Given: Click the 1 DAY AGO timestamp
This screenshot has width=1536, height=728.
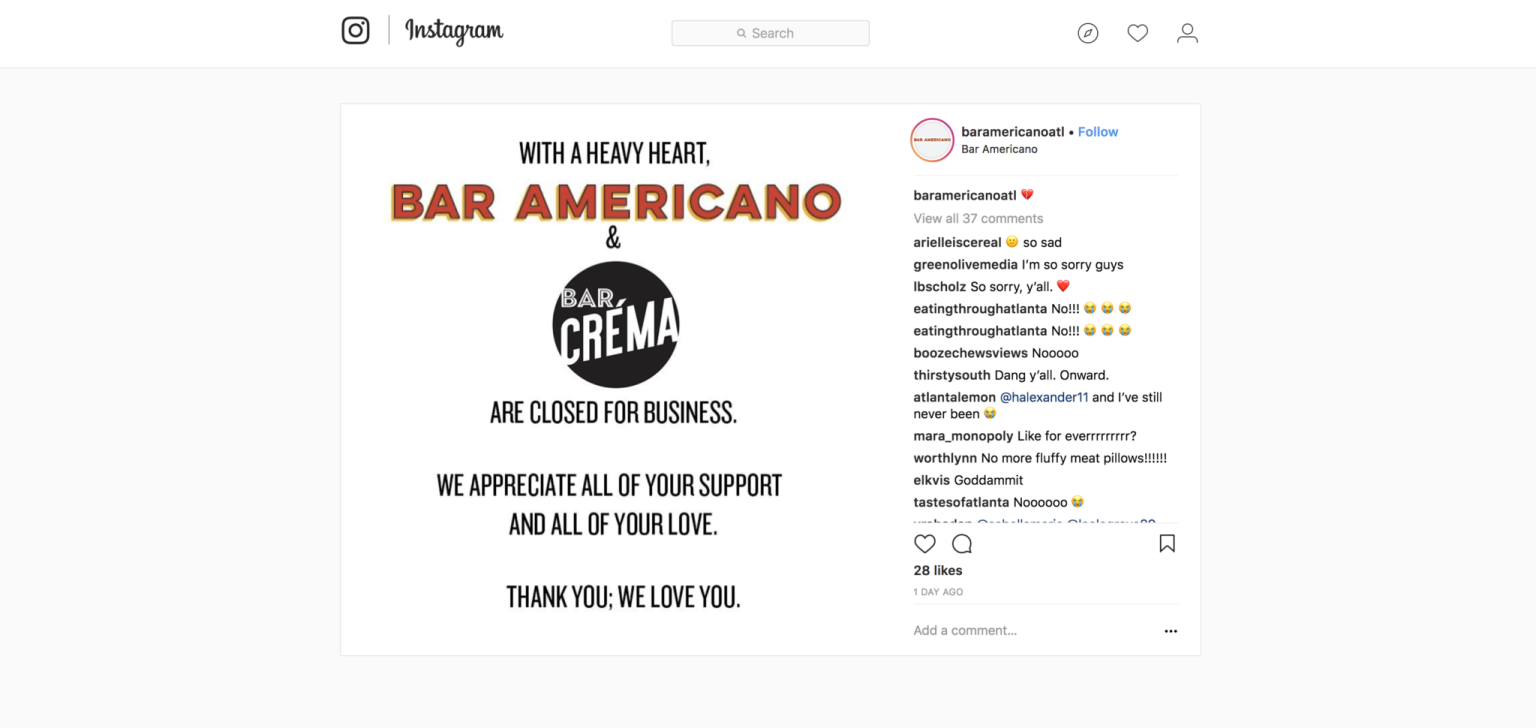Looking at the screenshot, I should (938, 592).
